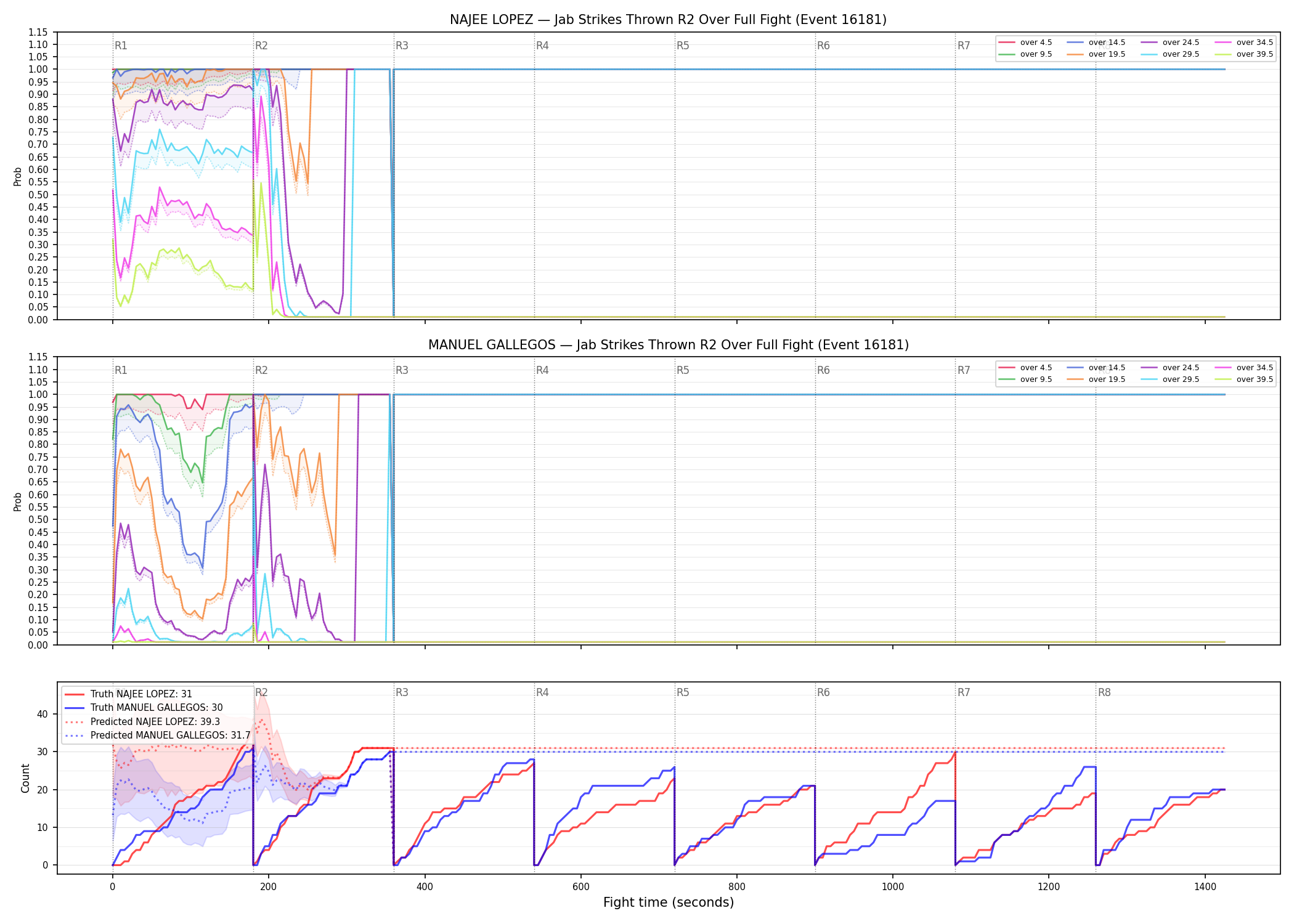The width and height of the screenshot is (1294, 924).
Task: Click R7 round marker in Najee Lopez chart
Action: point(964,46)
